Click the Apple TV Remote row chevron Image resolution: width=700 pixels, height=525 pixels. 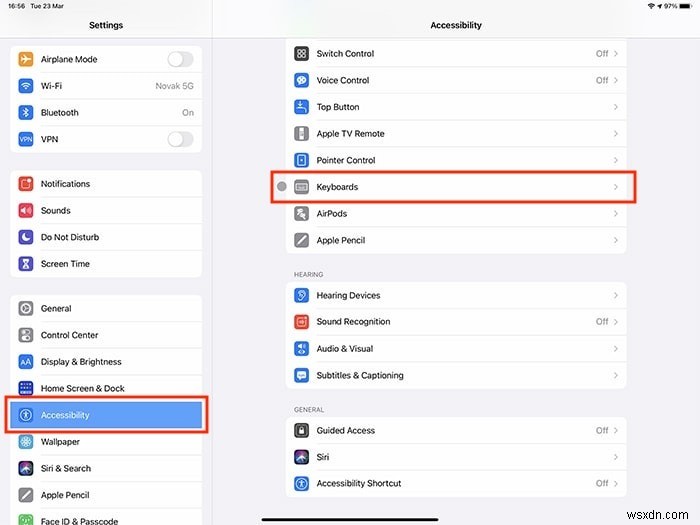coord(616,133)
